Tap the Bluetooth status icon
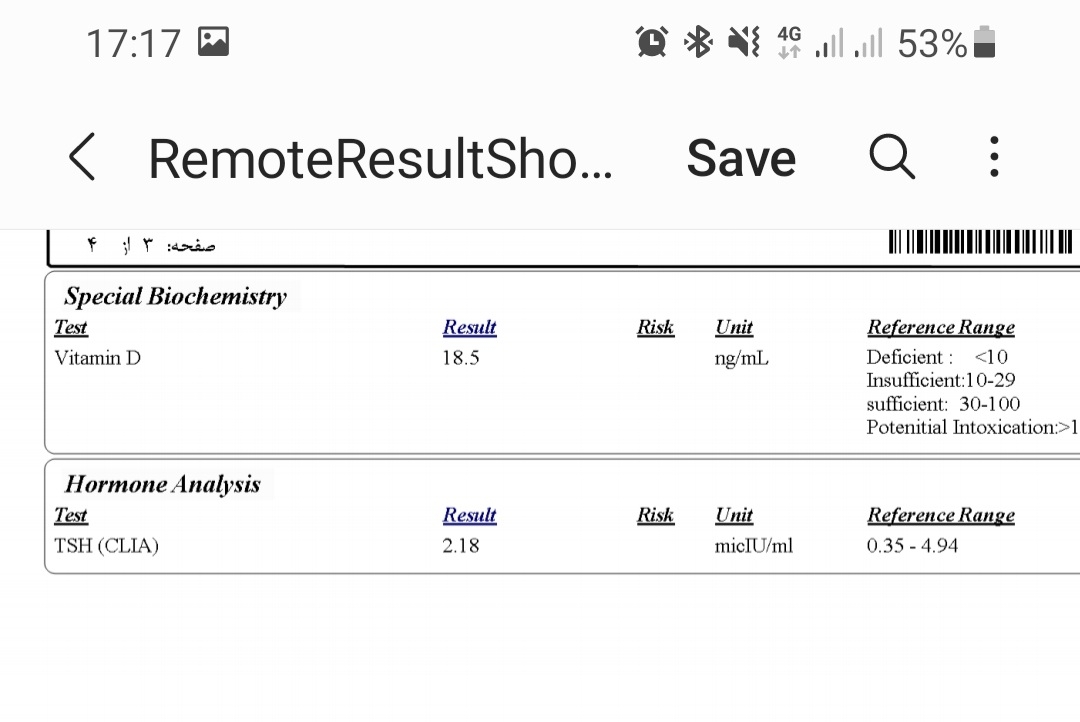1080x722 pixels. coord(697,42)
